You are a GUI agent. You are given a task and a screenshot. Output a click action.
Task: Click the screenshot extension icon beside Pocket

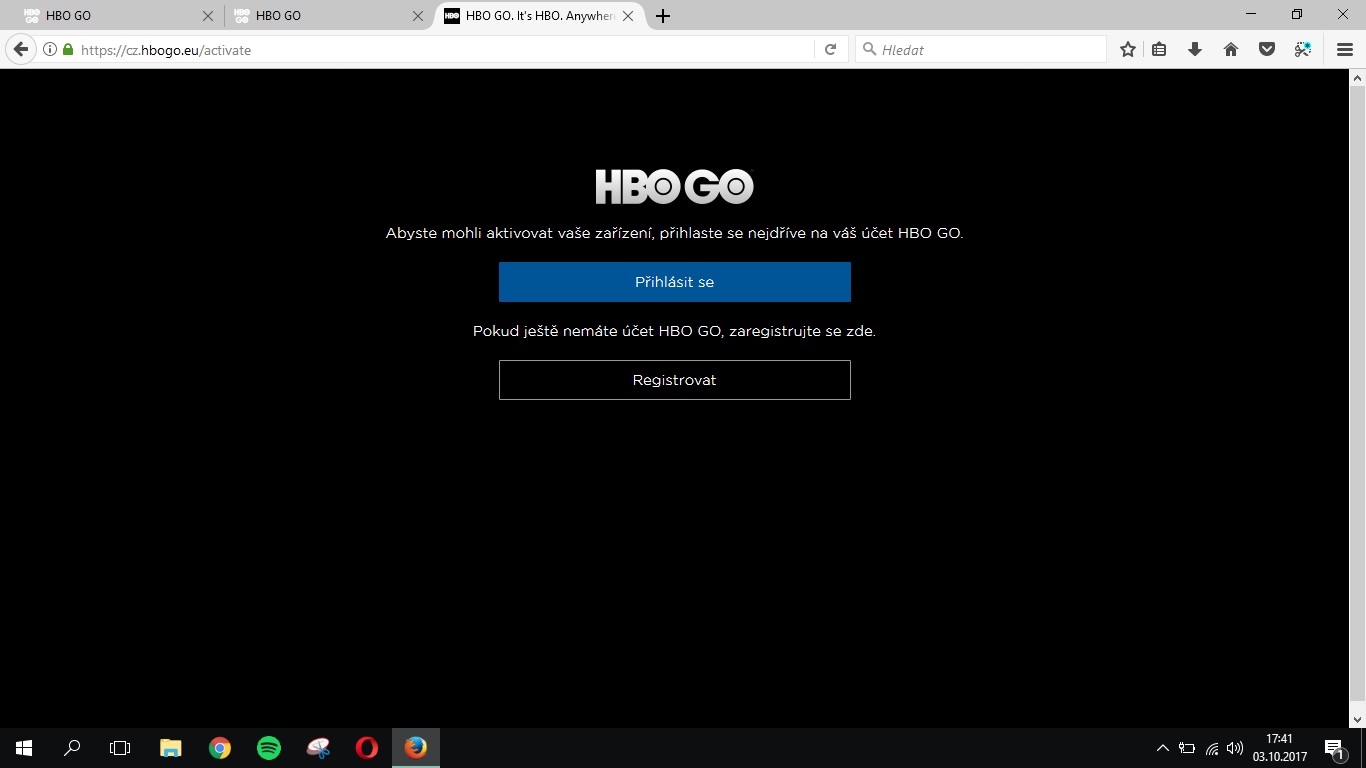click(x=1303, y=49)
